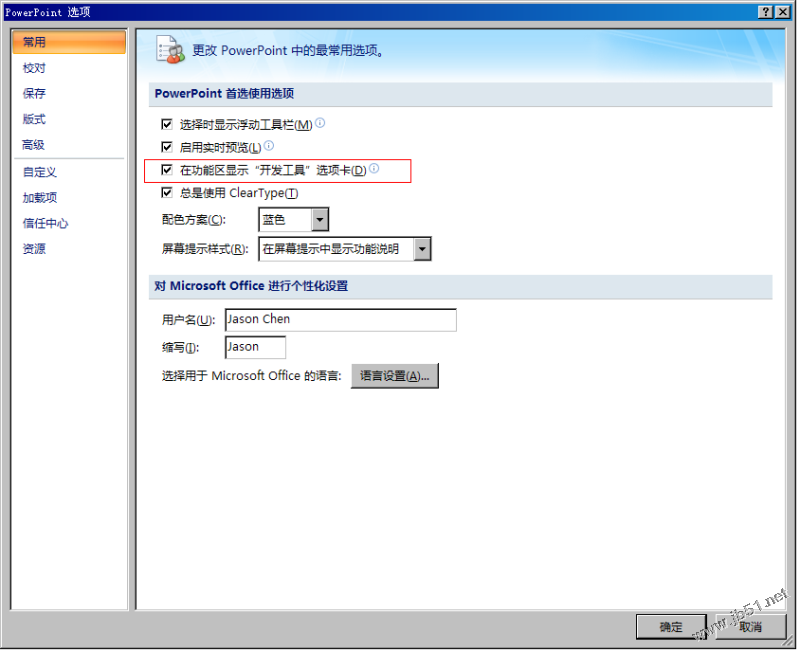This screenshot has width=800, height=652.
Task: Open the 高级 settings category
Action: click(34, 145)
